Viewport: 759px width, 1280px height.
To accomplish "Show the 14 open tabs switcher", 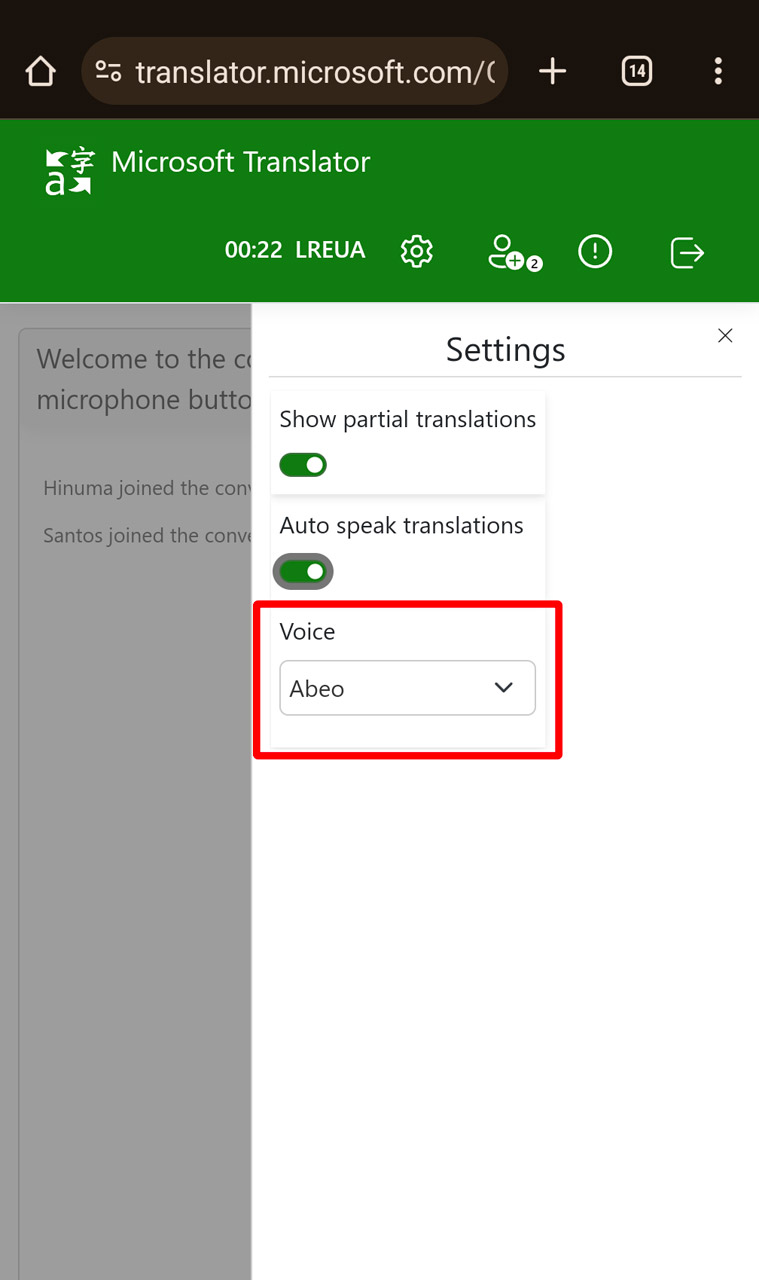I will (x=637, y=71).
